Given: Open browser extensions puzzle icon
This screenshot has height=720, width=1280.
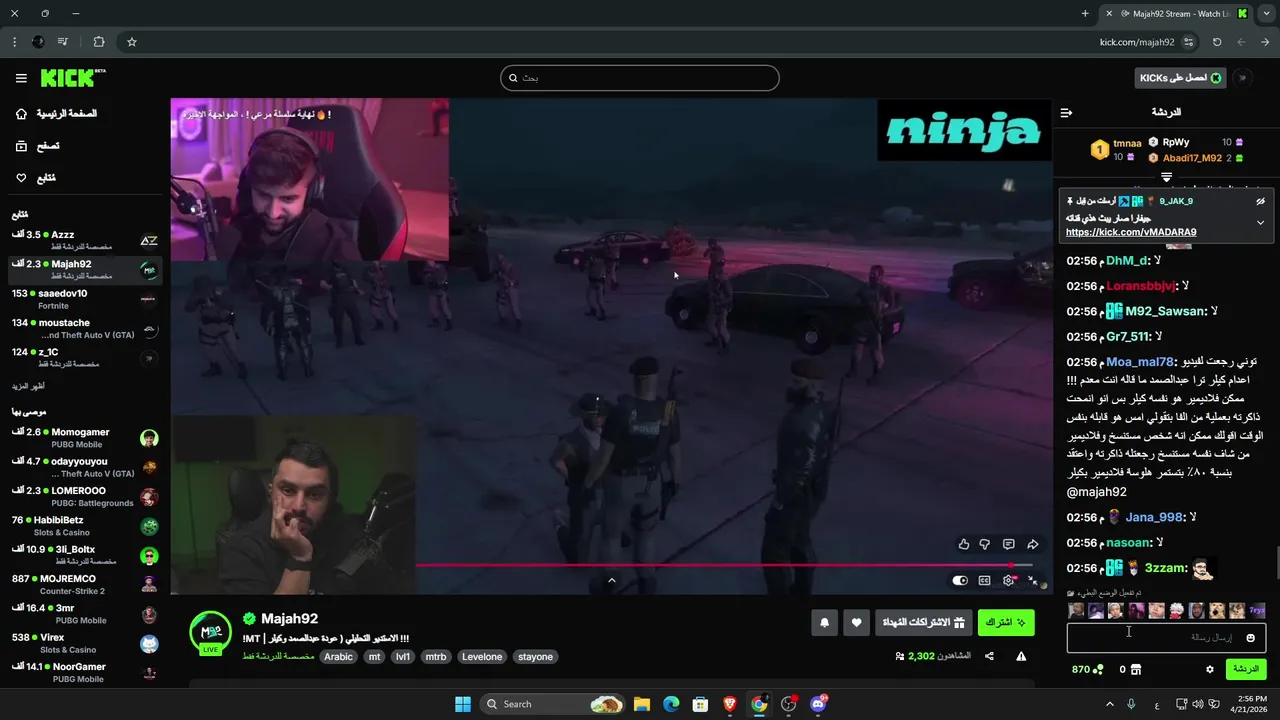Looking at the screenshot, I should [98, 42].
